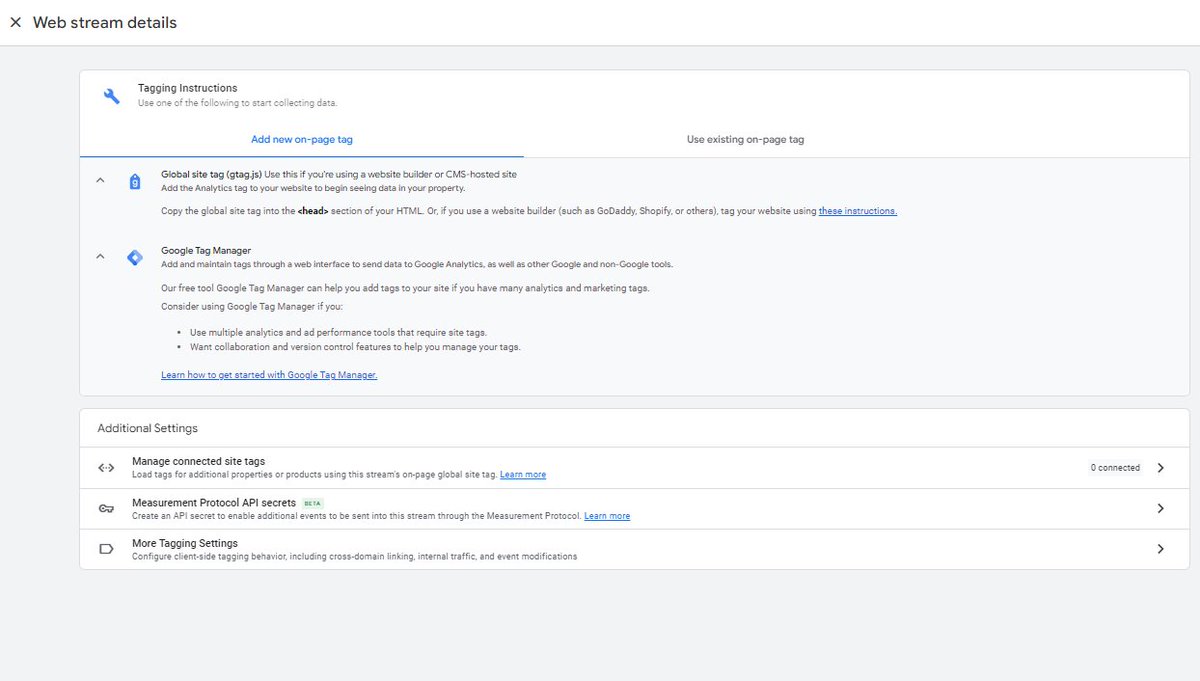Click the Measurement Protocol key icon
Image resolution: width=1200 pixels, height=681 pixels.
(106, 508)
